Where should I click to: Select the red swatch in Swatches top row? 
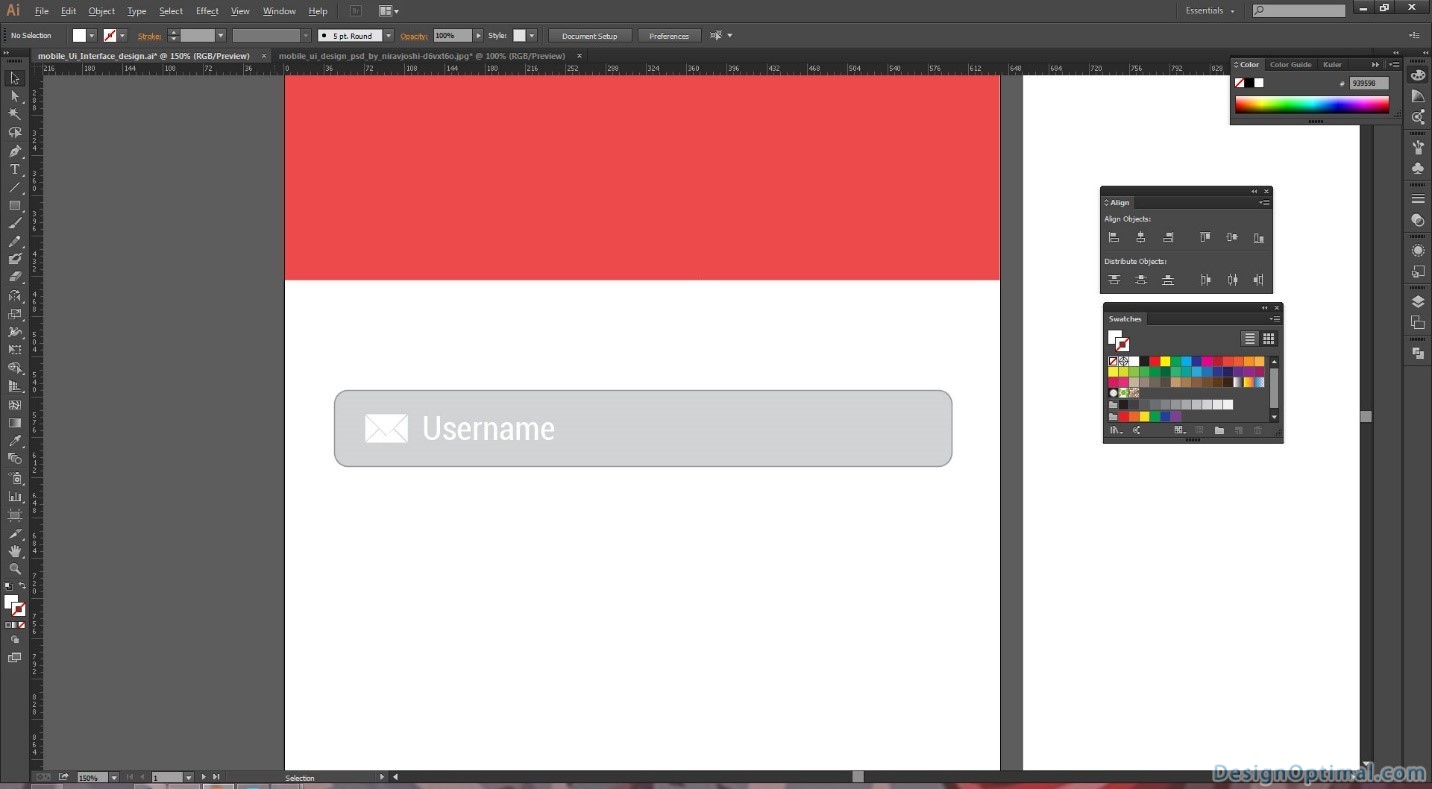[x=1154, y=361]
